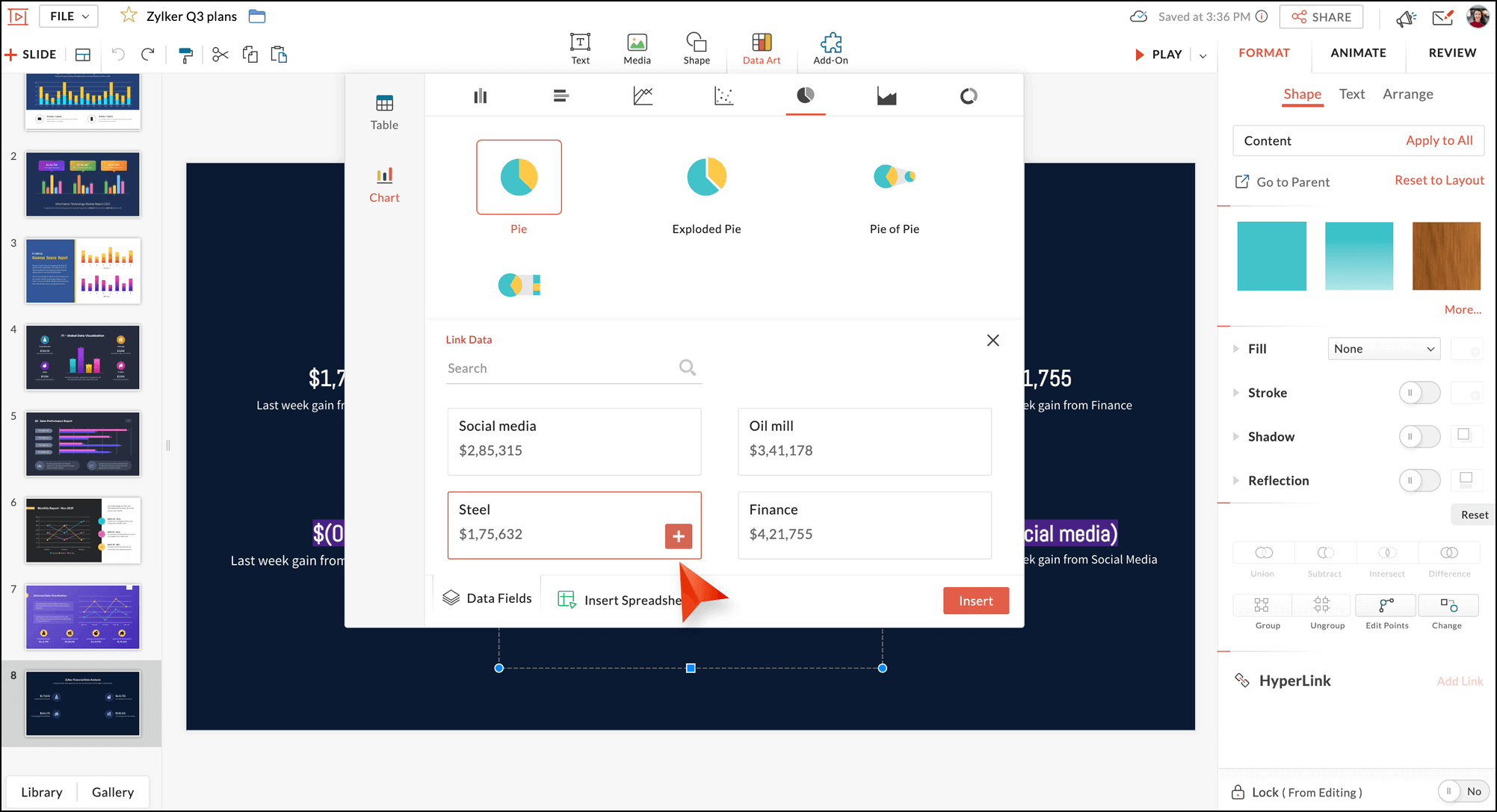Open the Play options chevron
Screen dimensions: 1497x812
pyautogui.click(x=1202, y=55)
